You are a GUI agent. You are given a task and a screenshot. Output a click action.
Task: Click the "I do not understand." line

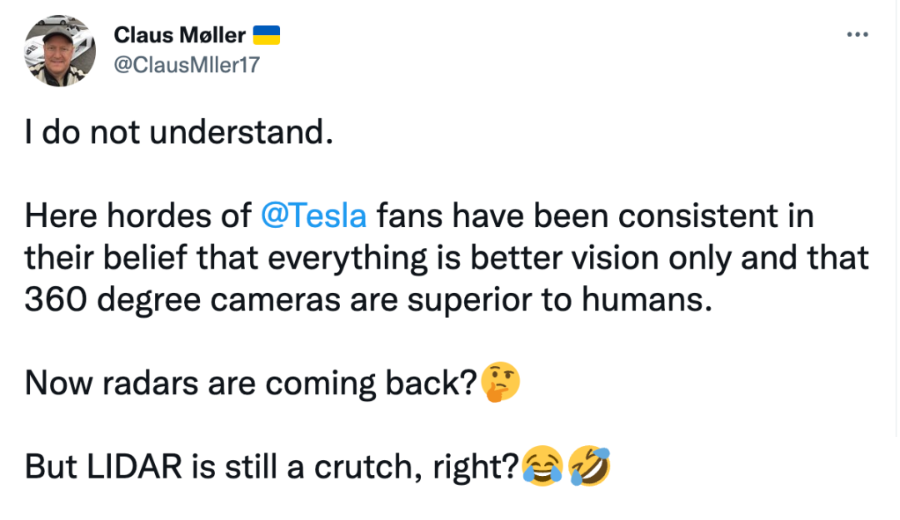179,133
